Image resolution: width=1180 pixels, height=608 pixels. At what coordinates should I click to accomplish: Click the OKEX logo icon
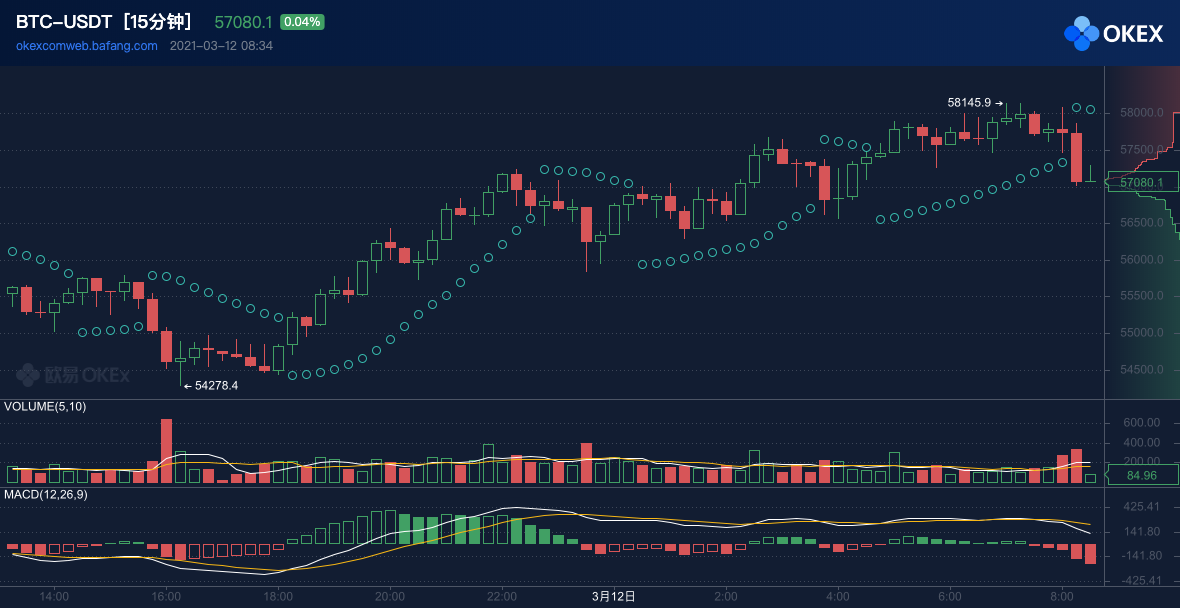(x=1081, y=33)
